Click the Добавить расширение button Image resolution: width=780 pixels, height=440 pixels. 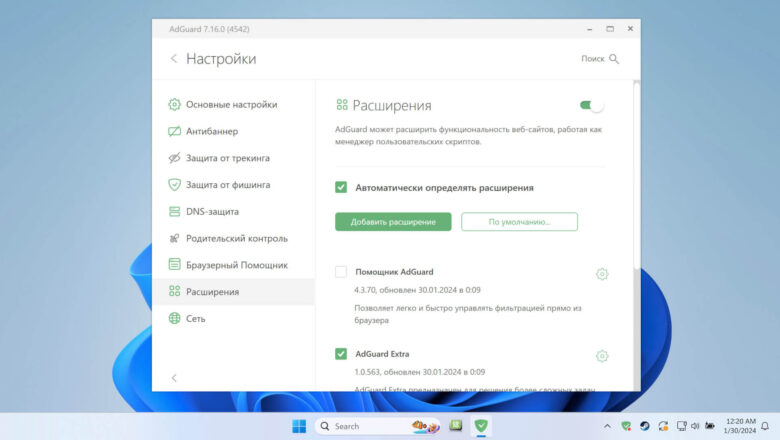point(393,222)
